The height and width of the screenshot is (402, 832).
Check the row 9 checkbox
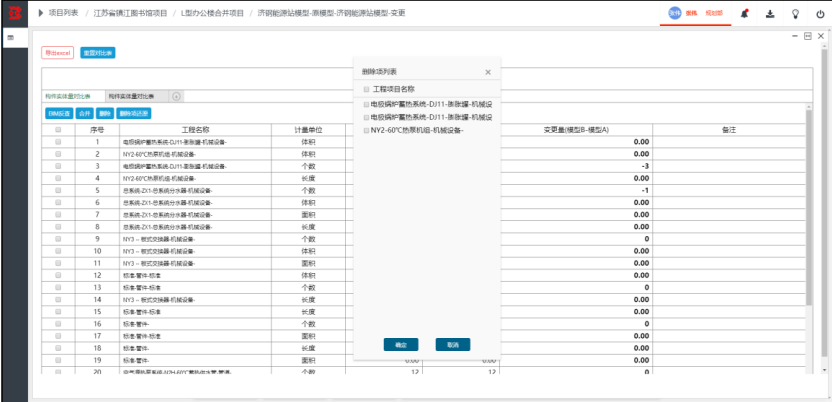coord(58,239)
